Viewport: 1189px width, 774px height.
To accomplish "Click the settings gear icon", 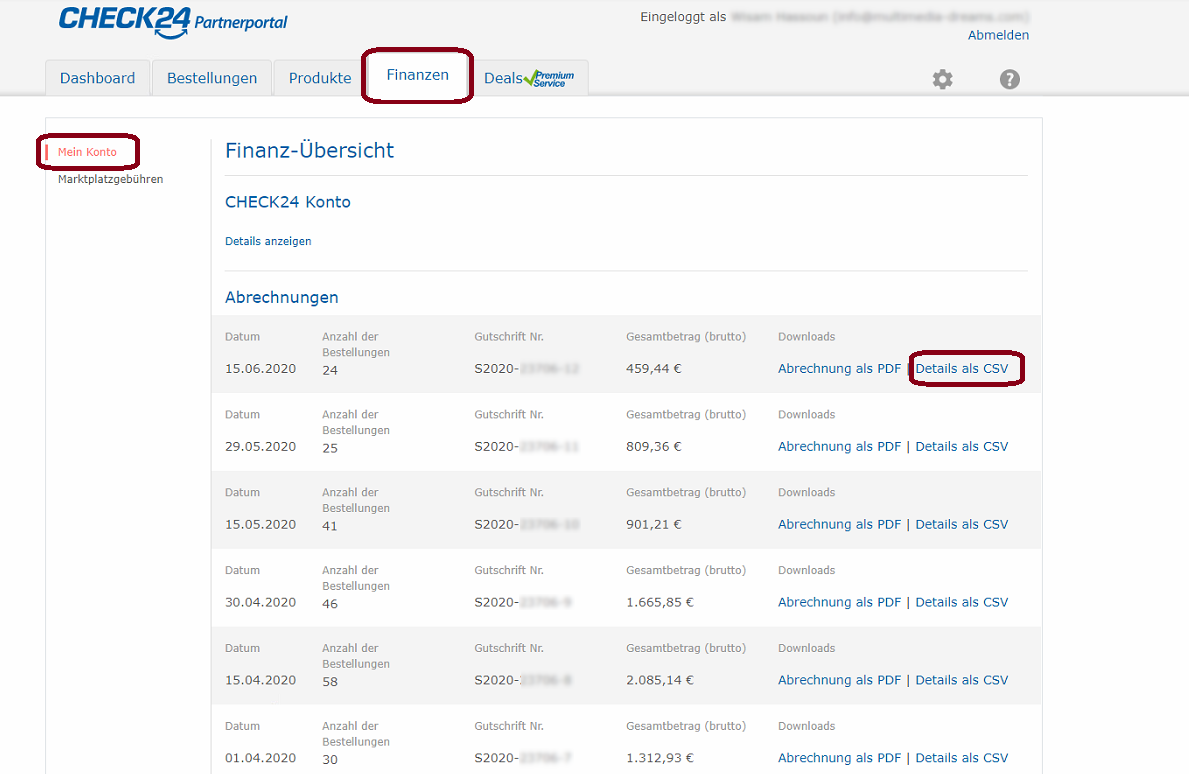I will pos(942,79).
